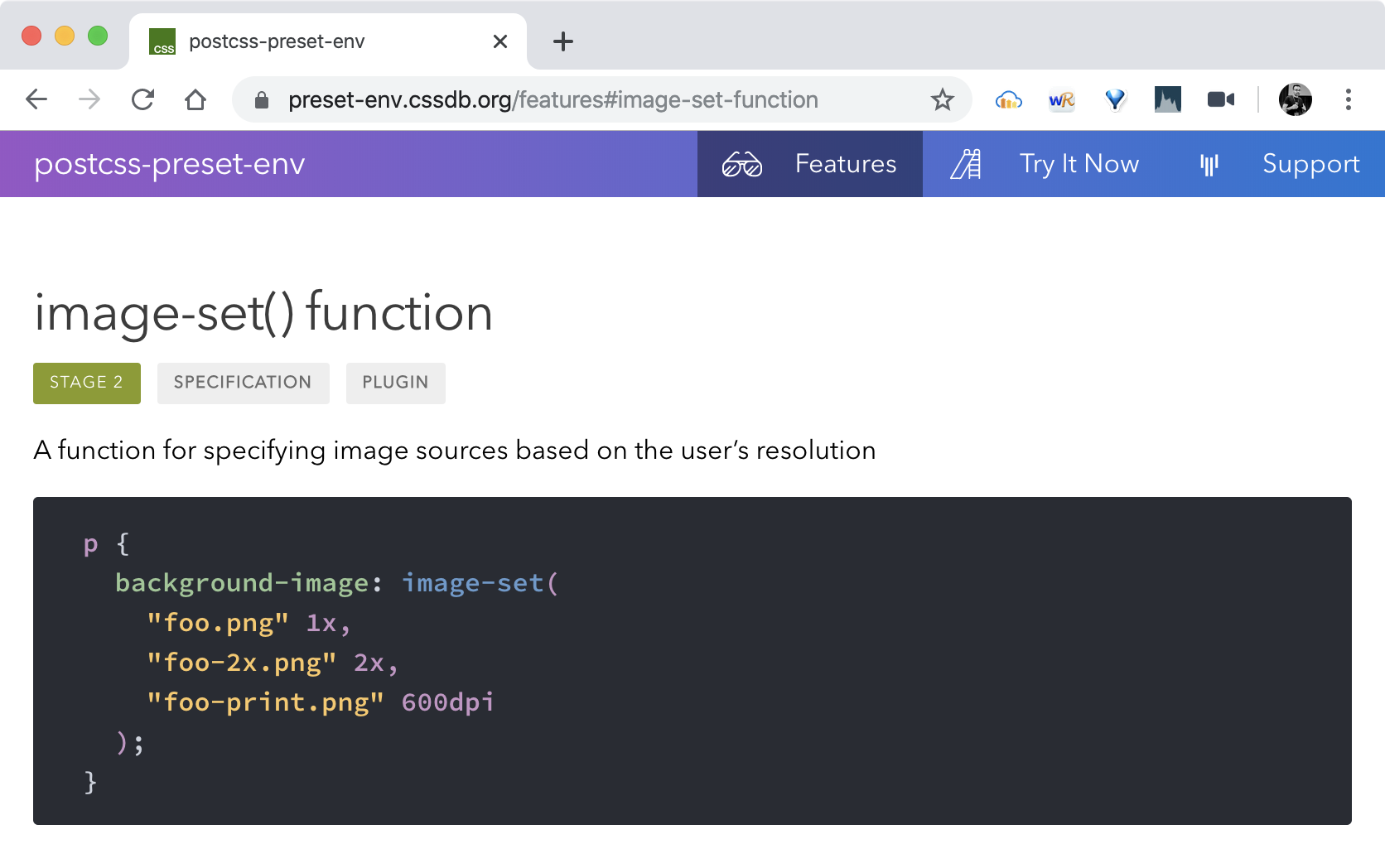
Task: Click the Gitter bars icon beside Support
Action: tap(1209, 164)
